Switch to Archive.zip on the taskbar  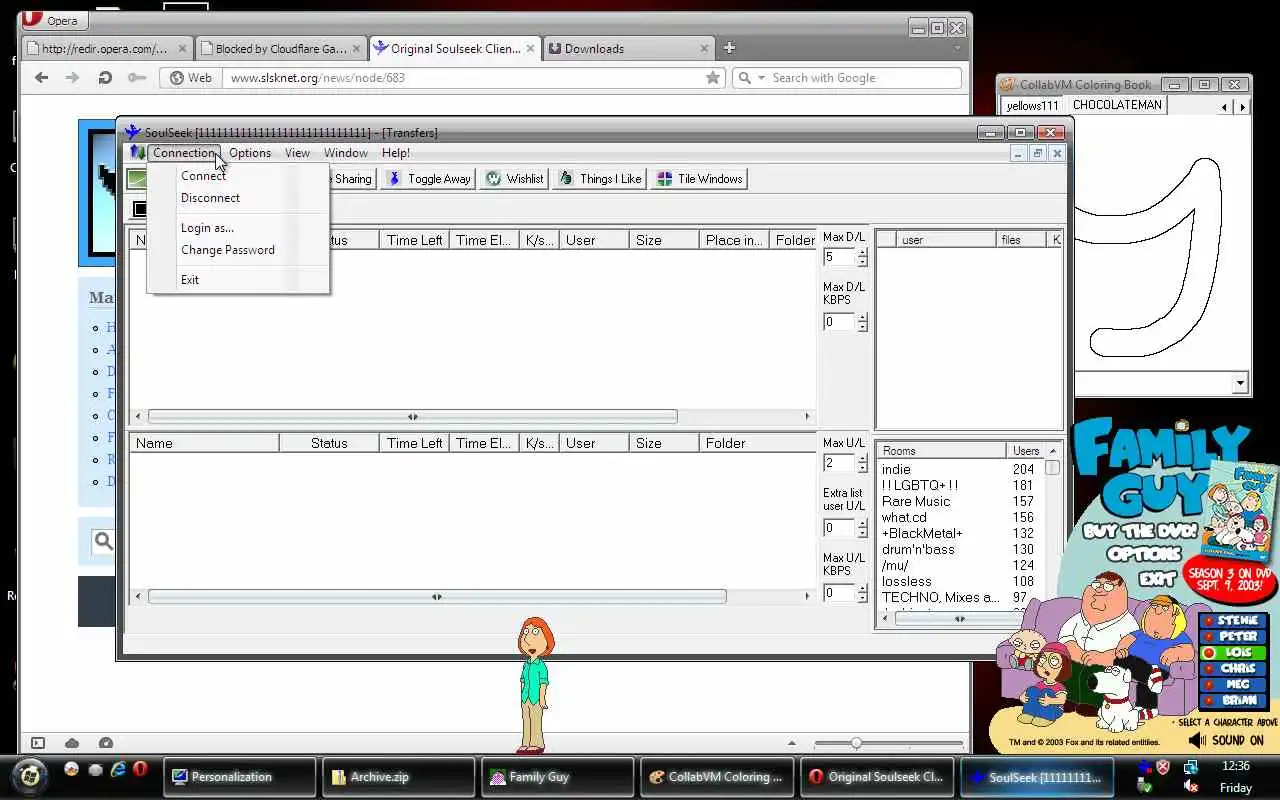click(399, 777)
